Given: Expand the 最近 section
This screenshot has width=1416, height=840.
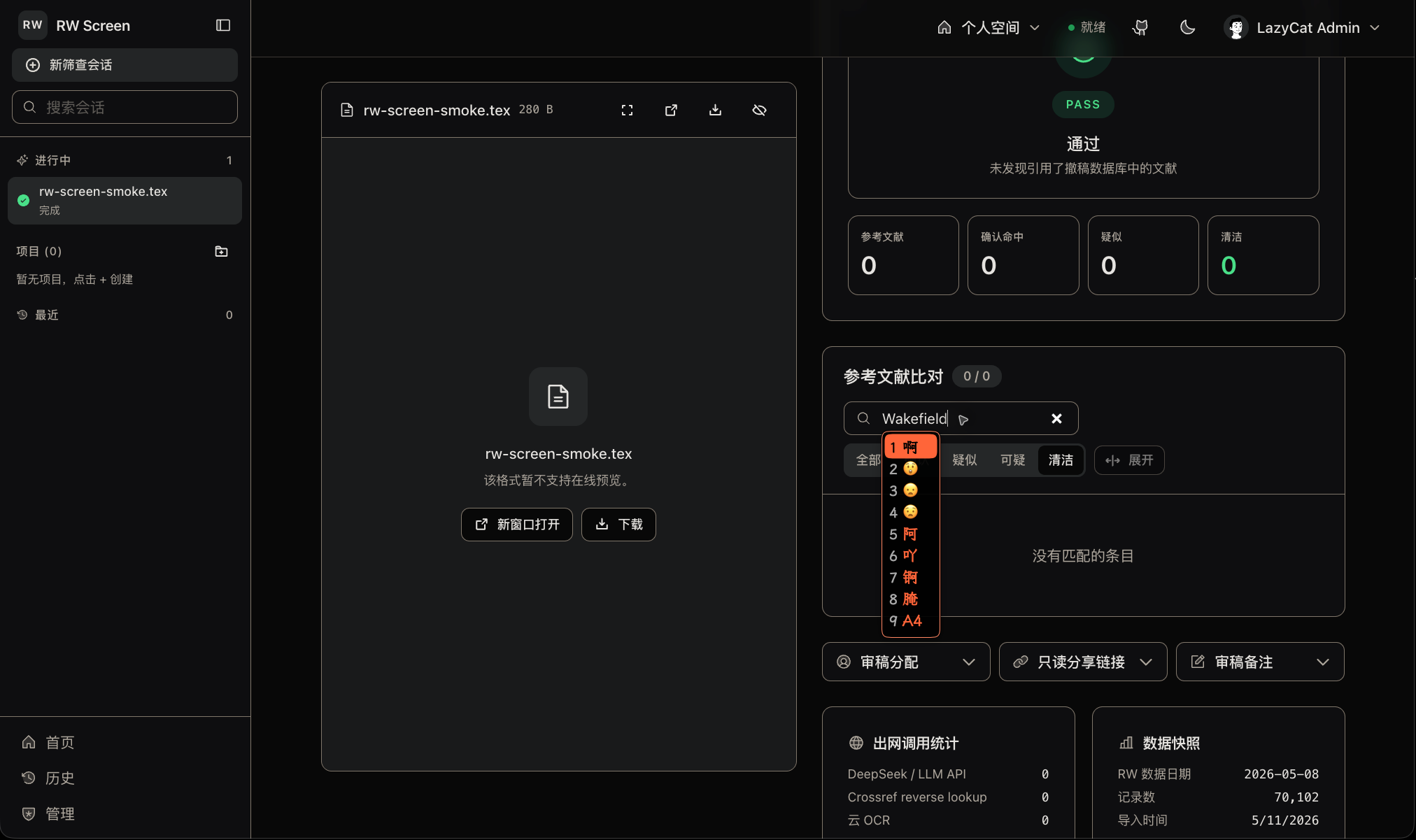Looking at the screenshot, I should 125,315.
